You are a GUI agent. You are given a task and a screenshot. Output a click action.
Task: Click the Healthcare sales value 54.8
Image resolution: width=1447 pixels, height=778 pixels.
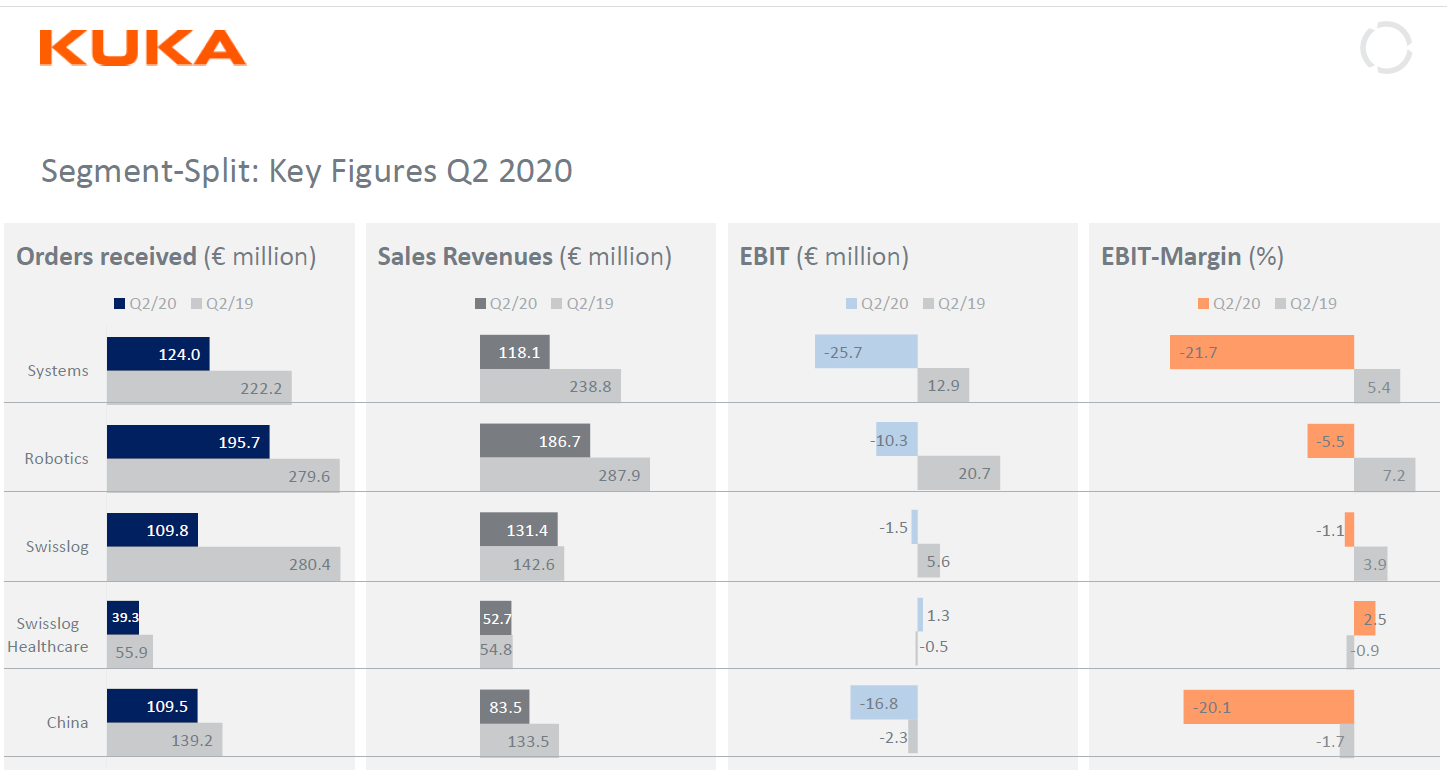[x=496, y=651]
